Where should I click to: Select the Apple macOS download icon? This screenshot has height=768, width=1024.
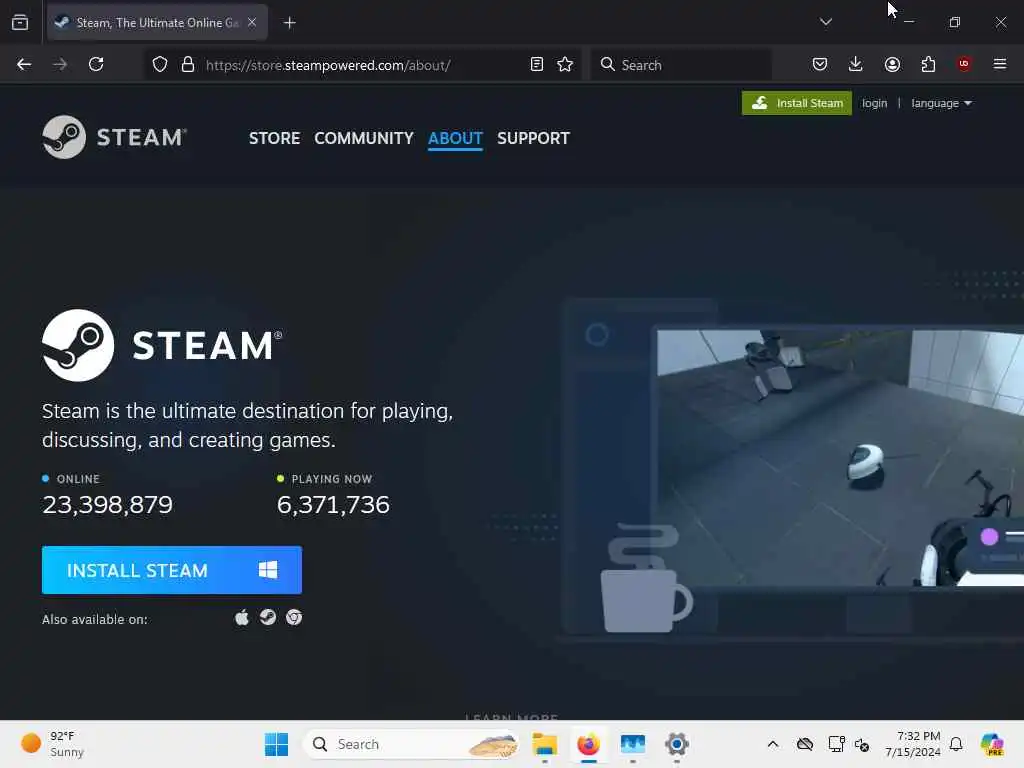tap(242, 618)
